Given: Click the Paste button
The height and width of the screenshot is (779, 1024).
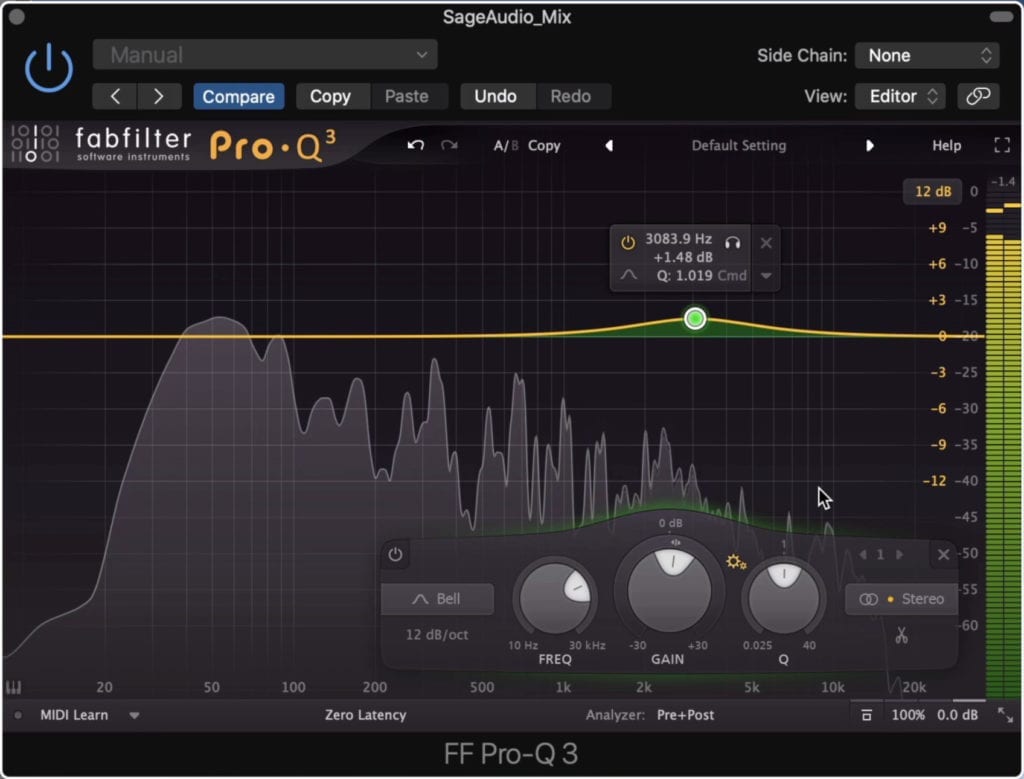Looking at the screenshot, I should tap(407, 97).
